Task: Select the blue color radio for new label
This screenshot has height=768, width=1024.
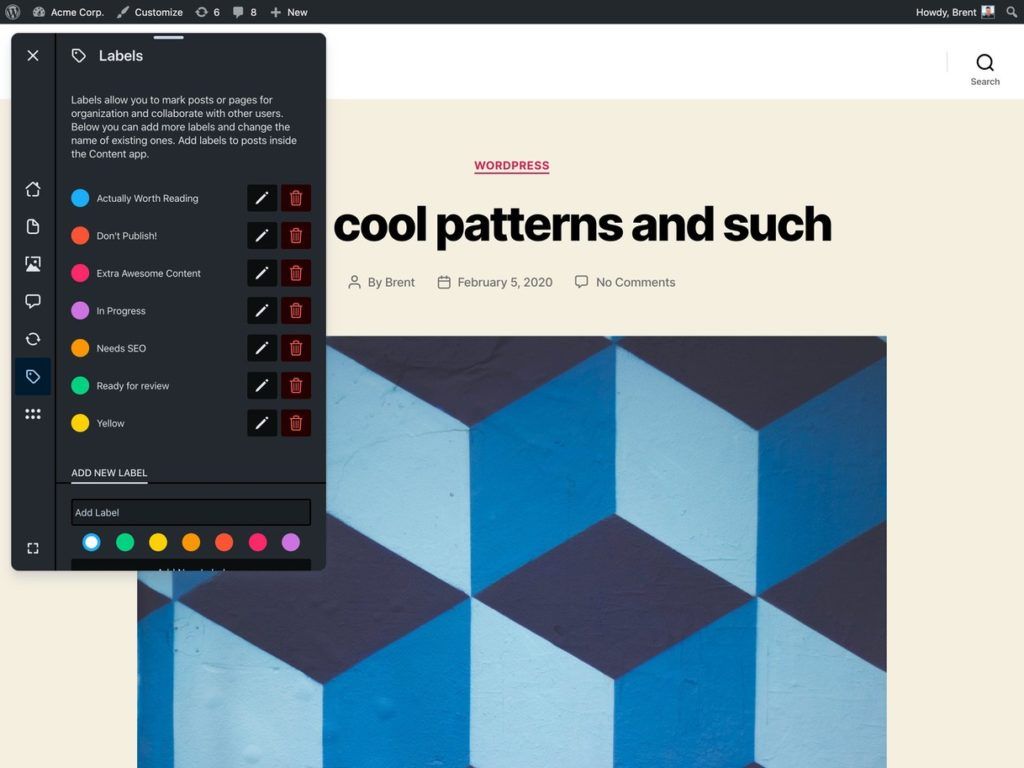Action: (x=91, y=542)
